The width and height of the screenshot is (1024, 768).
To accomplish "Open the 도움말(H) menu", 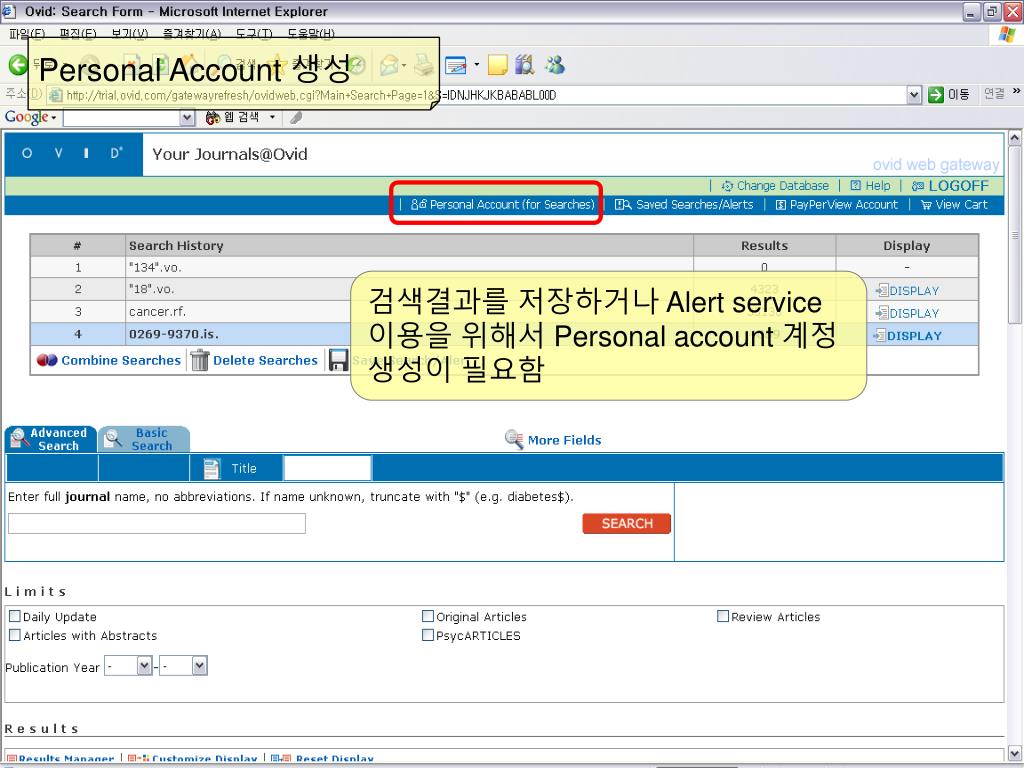I will [311, 34].
